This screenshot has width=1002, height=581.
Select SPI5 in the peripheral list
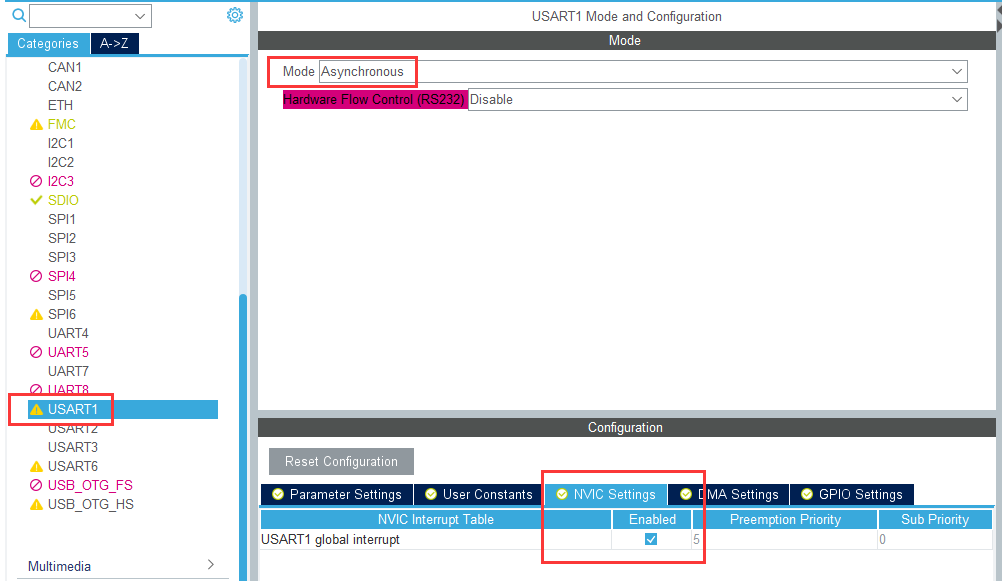point(62,295)
